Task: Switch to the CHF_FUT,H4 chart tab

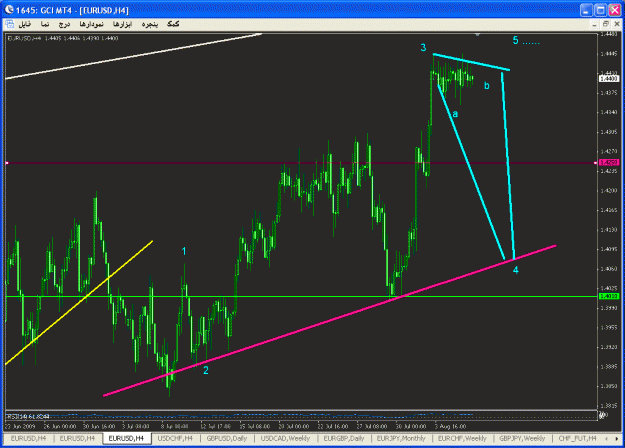Action: click(x=577, y=438)
